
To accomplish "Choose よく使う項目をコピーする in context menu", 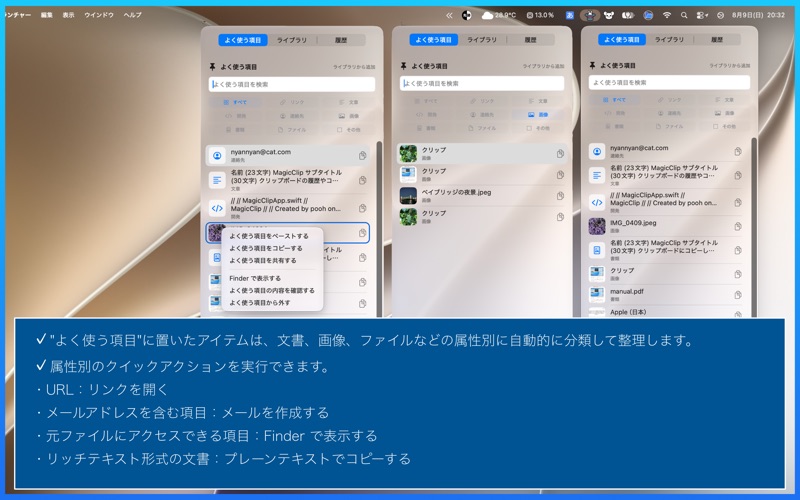I will 266,248.
